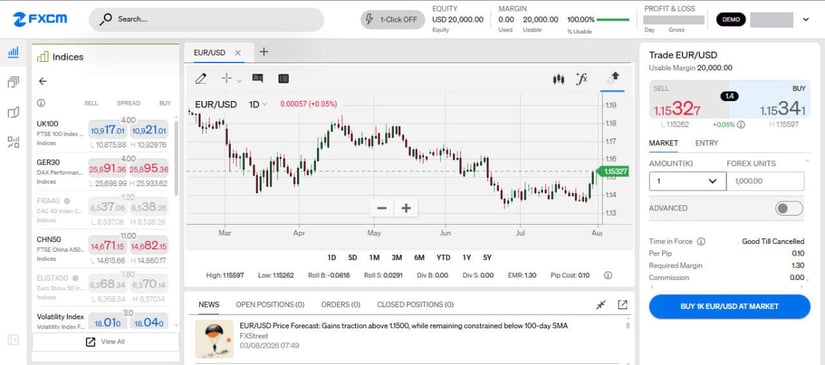The image size is (825, 365).
Task: Click the SELL price 1.15327 tile
Action: coord(689,100)
